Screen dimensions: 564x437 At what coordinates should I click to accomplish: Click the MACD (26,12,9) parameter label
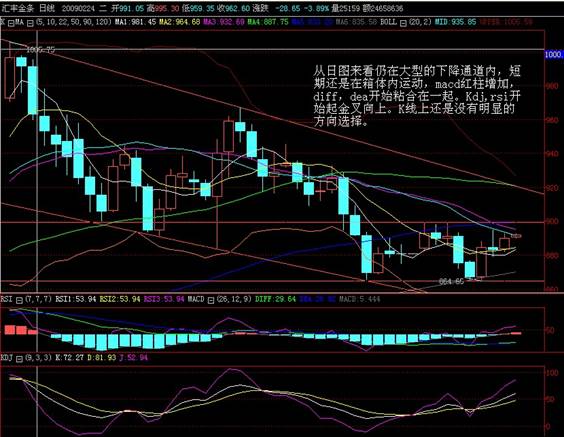pos(234,299)
